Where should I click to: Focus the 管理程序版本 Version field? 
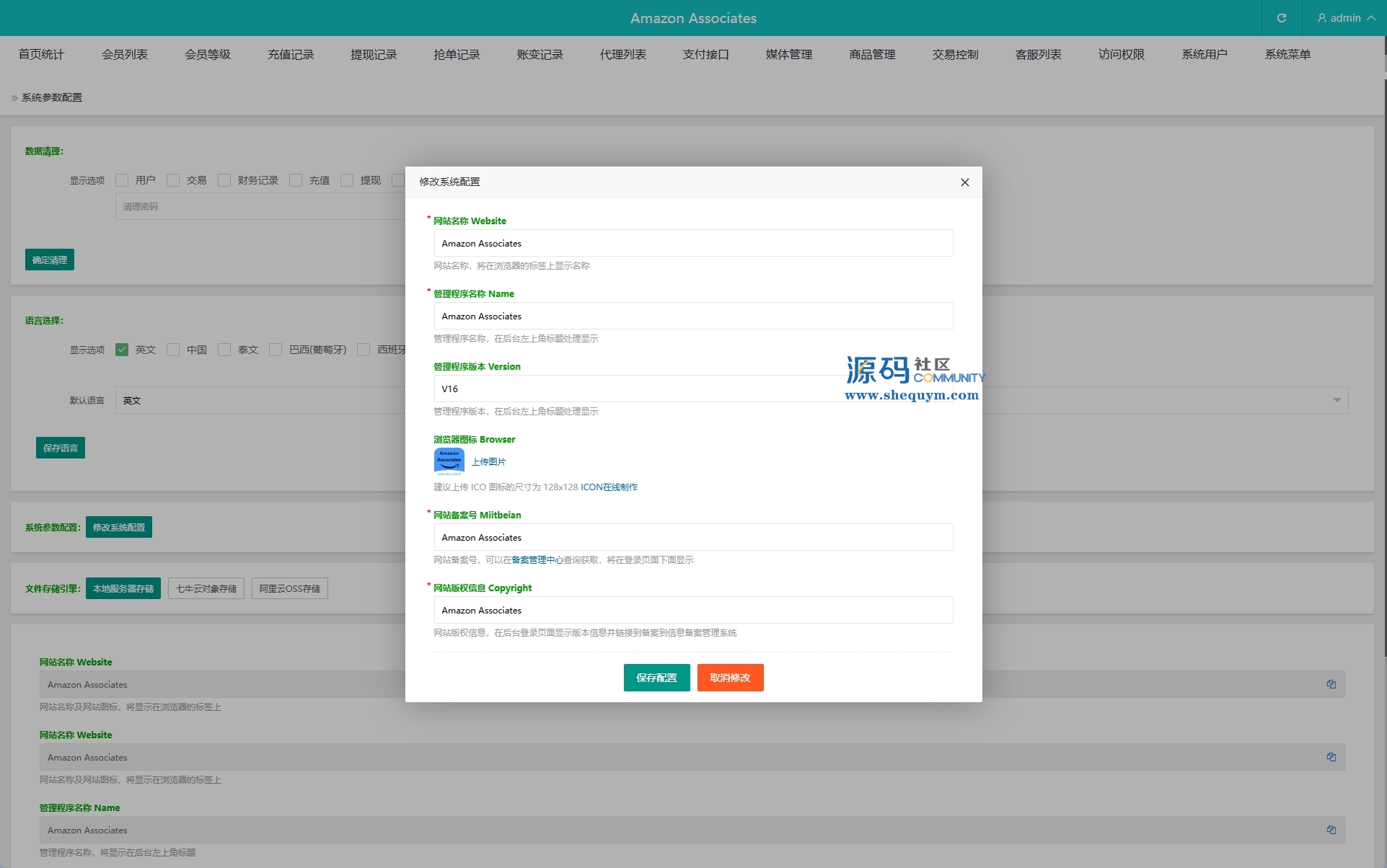click(x=693, y=389)
